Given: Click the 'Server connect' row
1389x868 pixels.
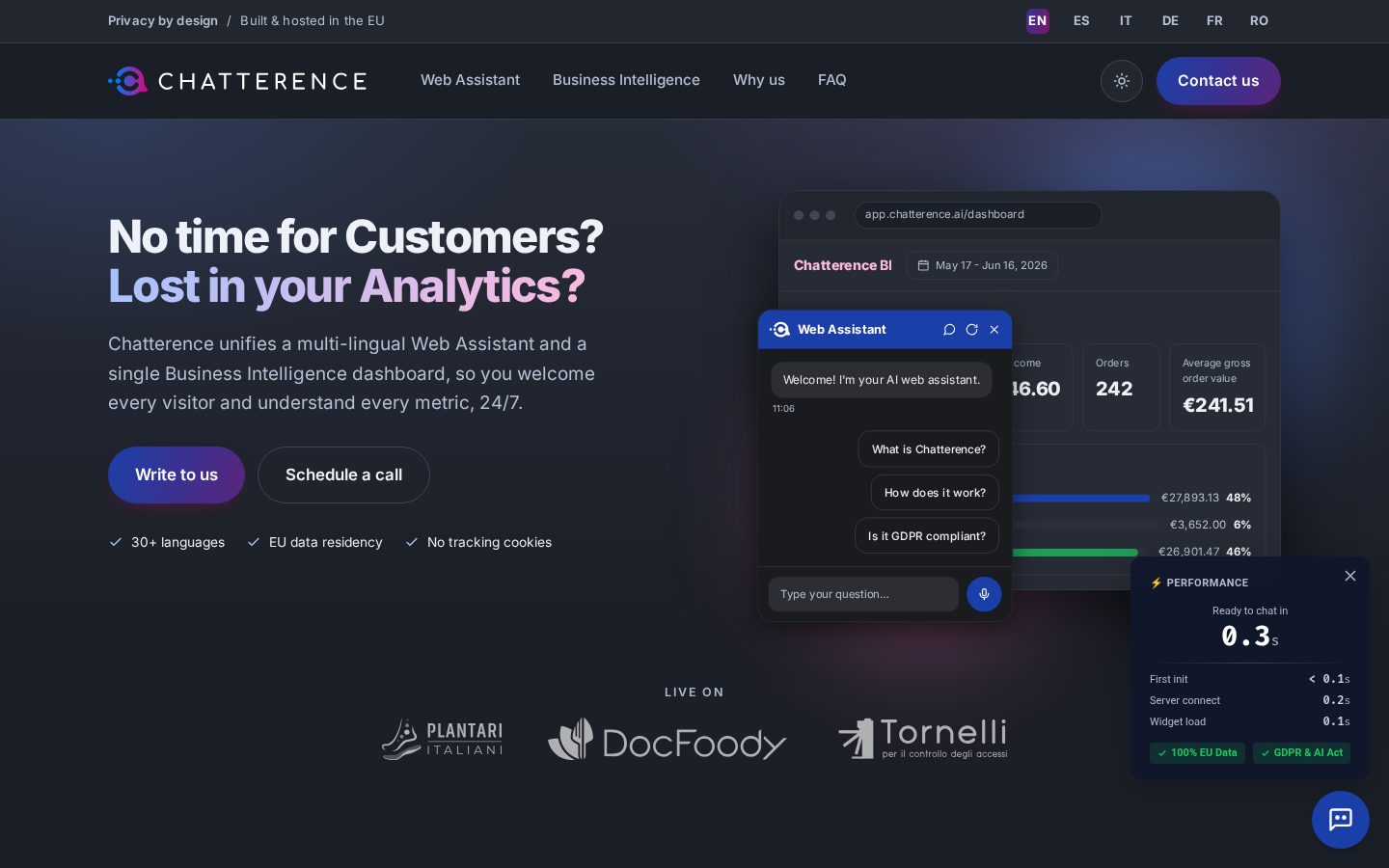Looking at the screenshot, I should pos(1250,700).
